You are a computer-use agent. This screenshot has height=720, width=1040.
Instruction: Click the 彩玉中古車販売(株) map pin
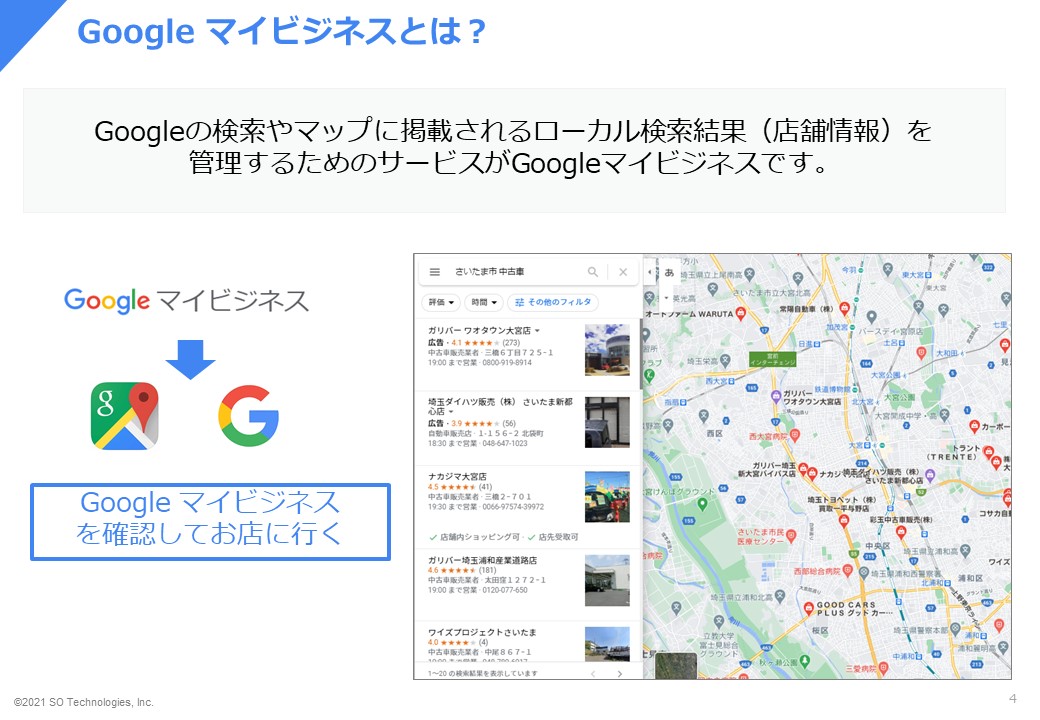point(901,531)
